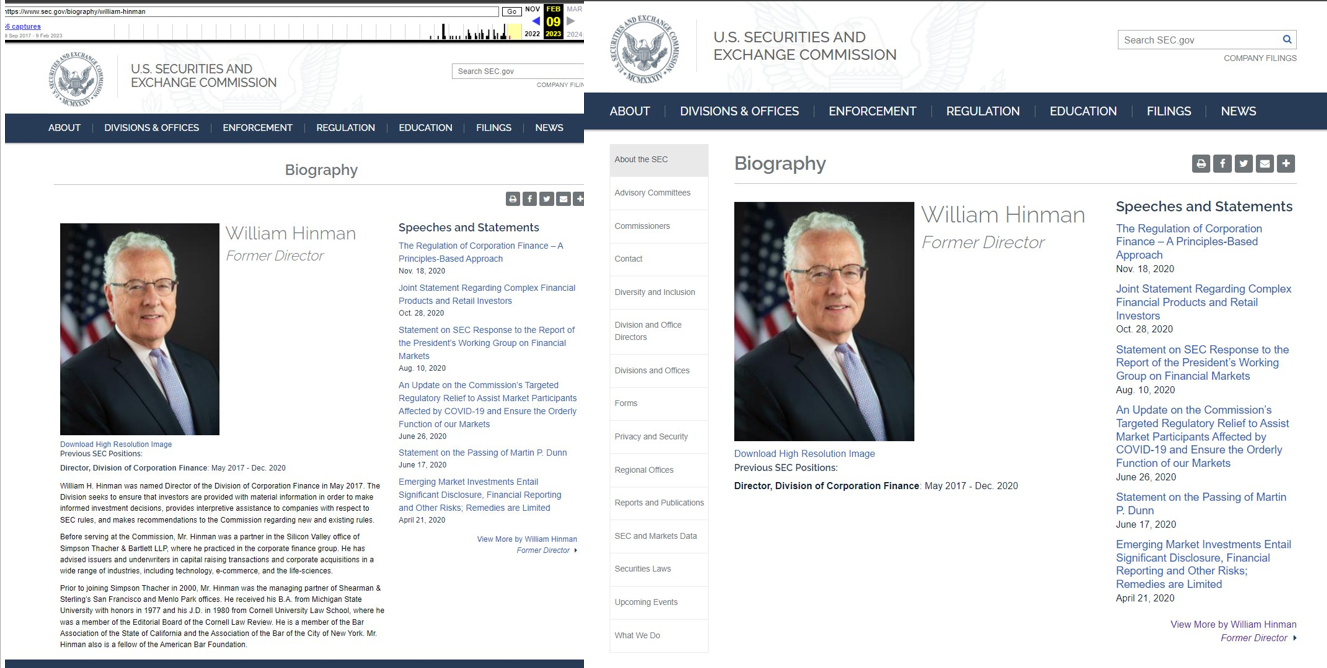Click the email share icon on the Wayback capture
1327x668 pixels.
pos(563,199)
